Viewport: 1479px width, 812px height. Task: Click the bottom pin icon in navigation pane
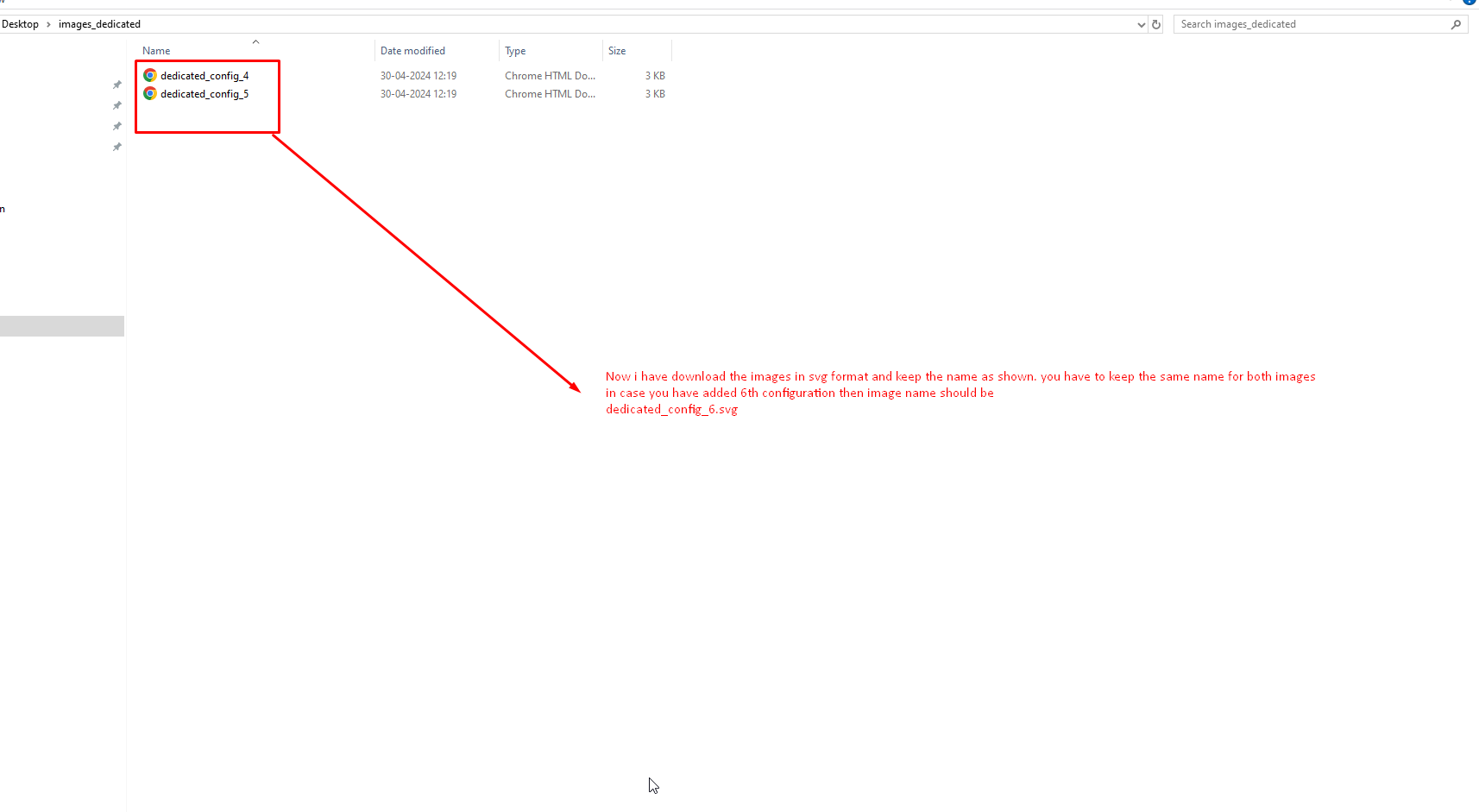tap(117, 147)
